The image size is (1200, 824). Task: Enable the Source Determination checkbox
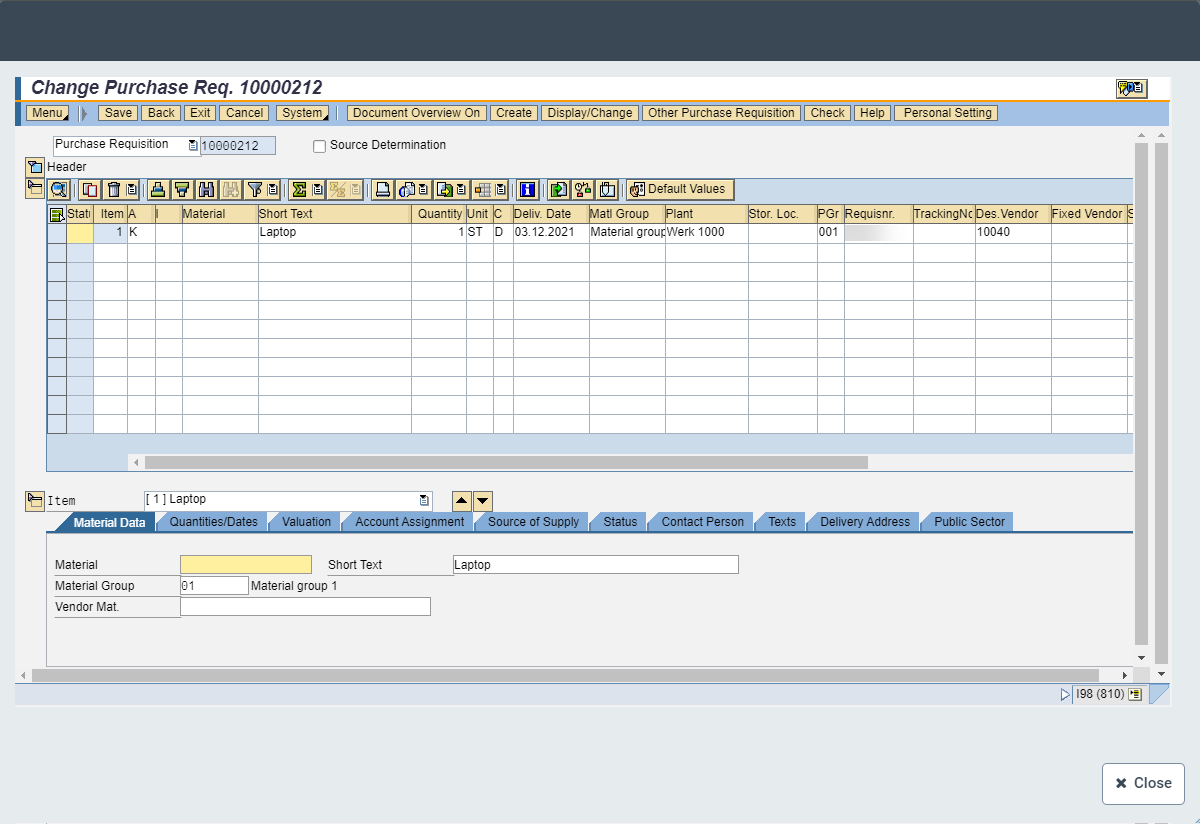tap(320, 146)
